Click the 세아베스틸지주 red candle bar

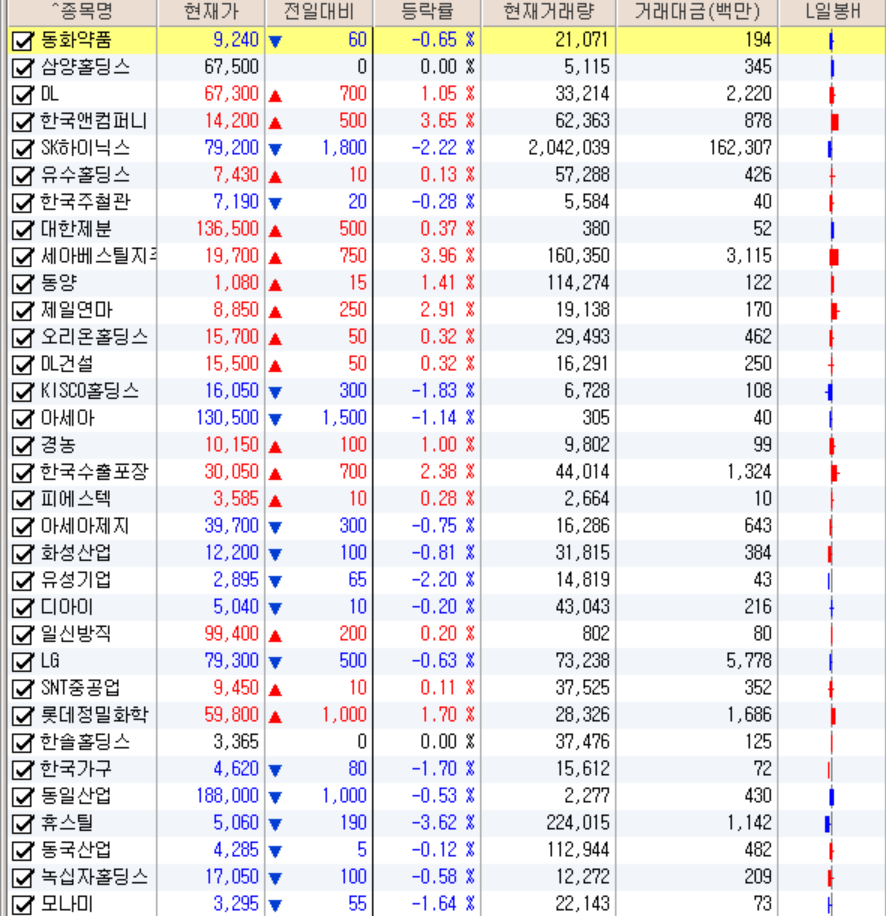coord(834,257)
